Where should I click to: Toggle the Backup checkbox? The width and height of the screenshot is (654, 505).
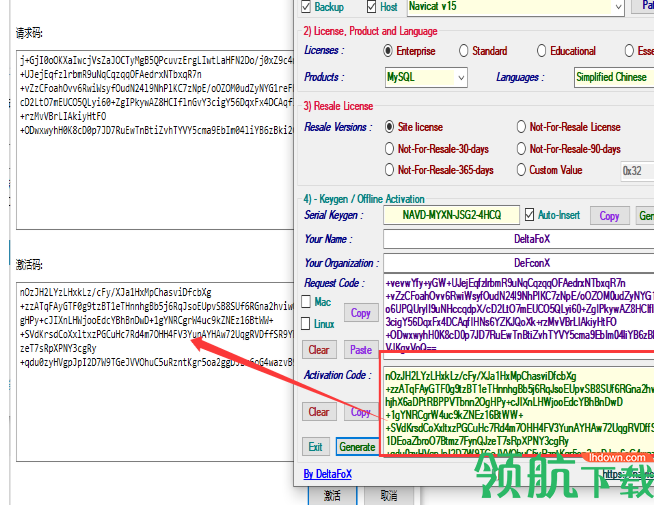306,7
